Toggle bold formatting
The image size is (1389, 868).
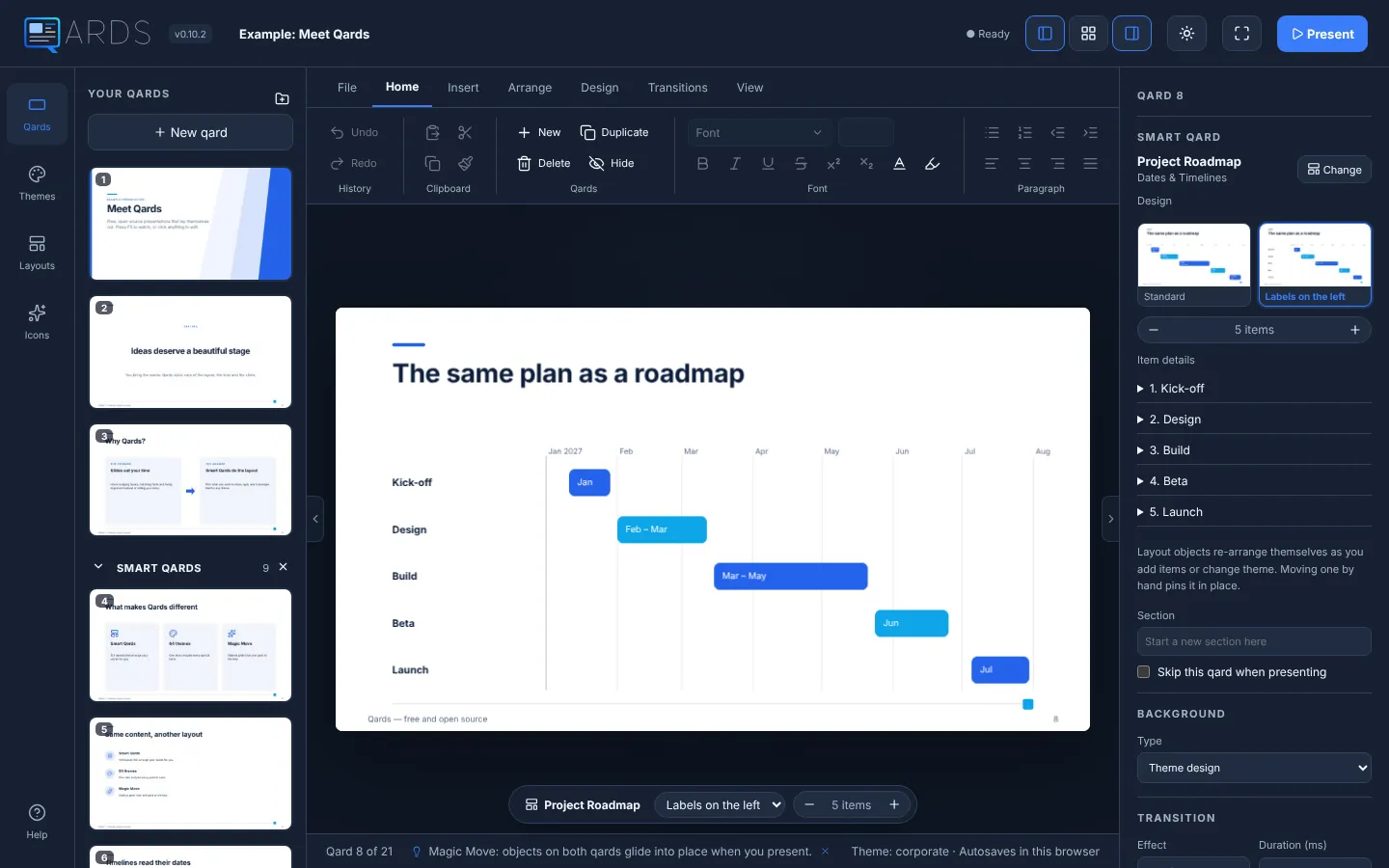[702, 163]
